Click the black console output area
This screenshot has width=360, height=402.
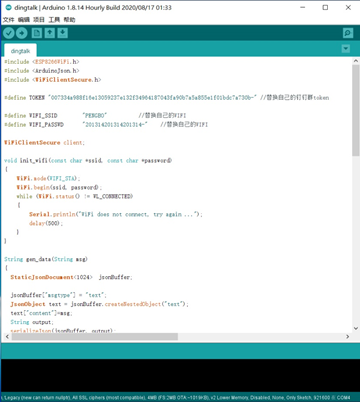coord(180,376)
